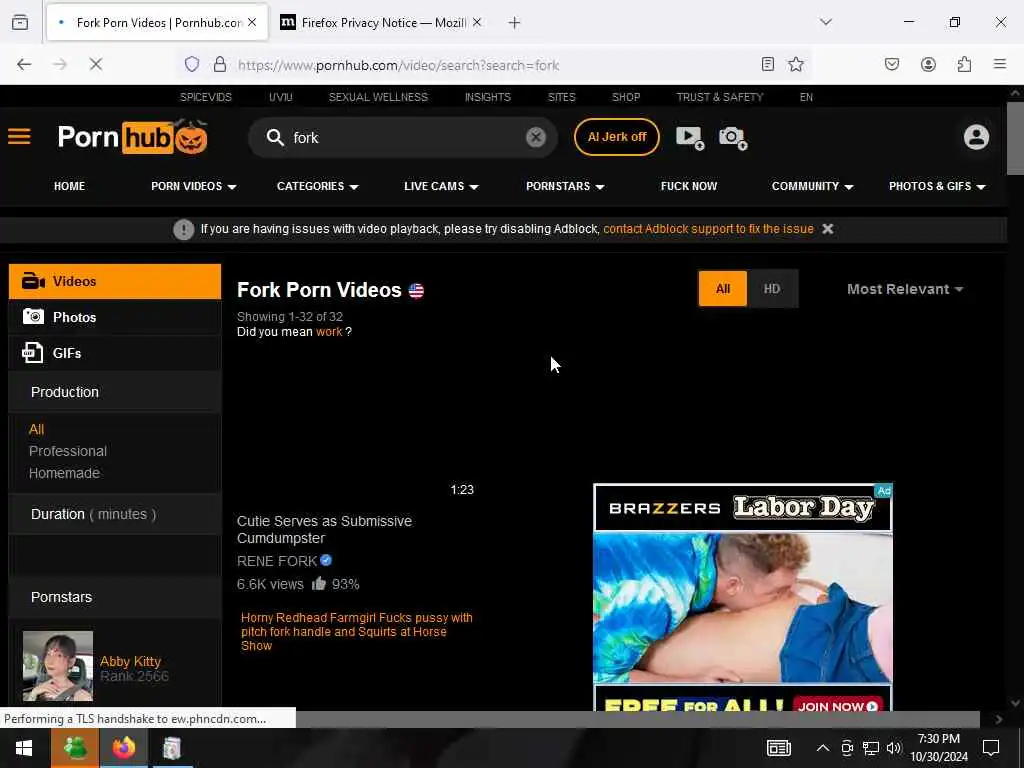The width and height of the screenshot is (1024, 768).
Task: Open the Windows Start menu
Action: [24, 748]
